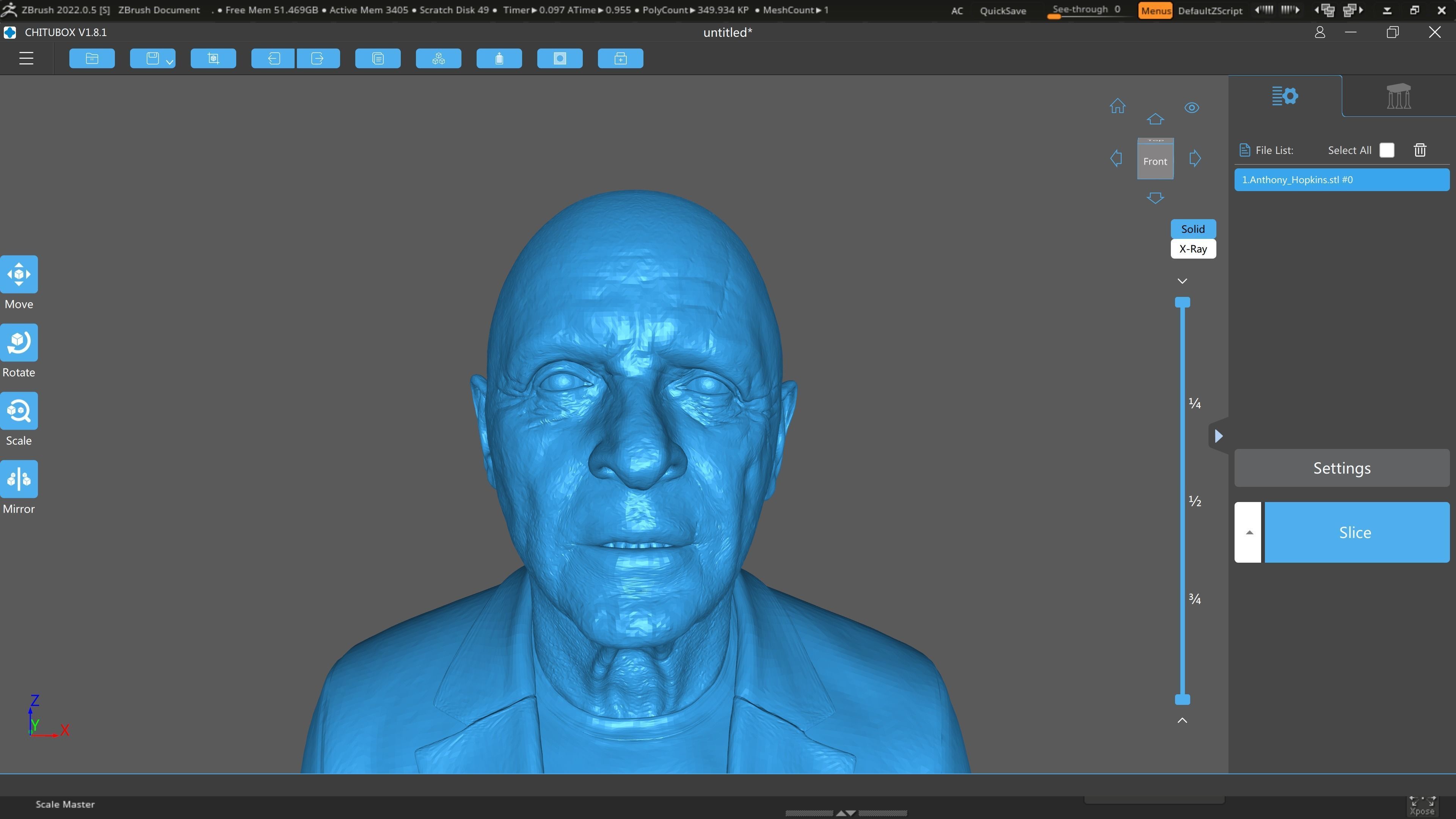Click the open file folder icon
Viewport: 1456px width, 819px height.
[x=92, y=58]
